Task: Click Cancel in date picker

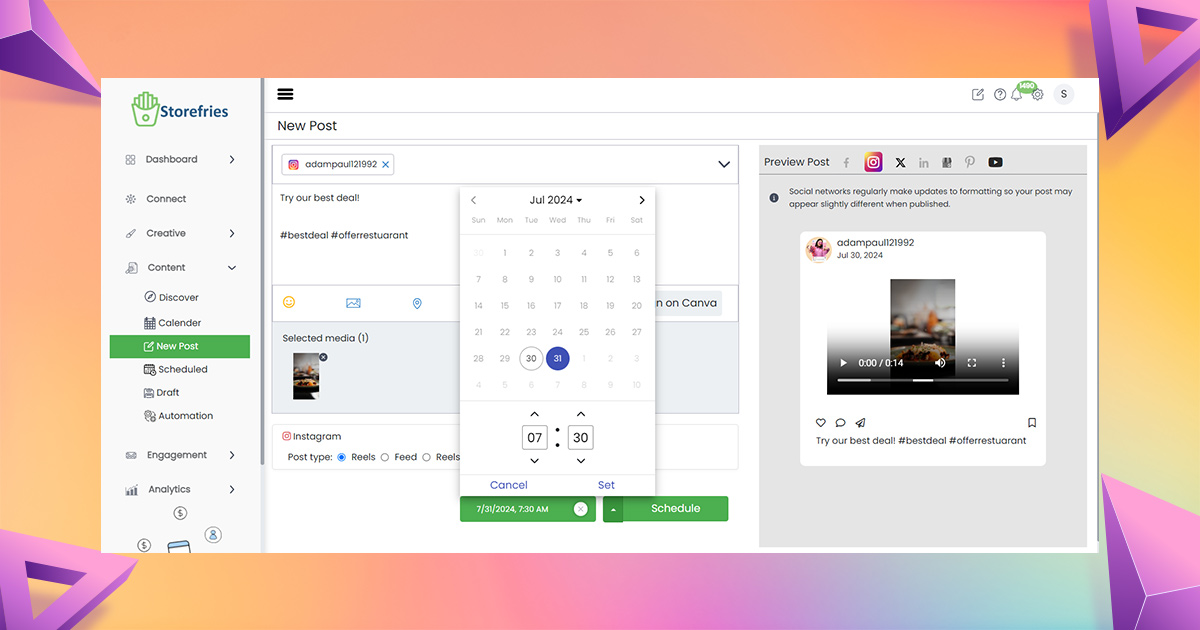Action: pos(508,485)
